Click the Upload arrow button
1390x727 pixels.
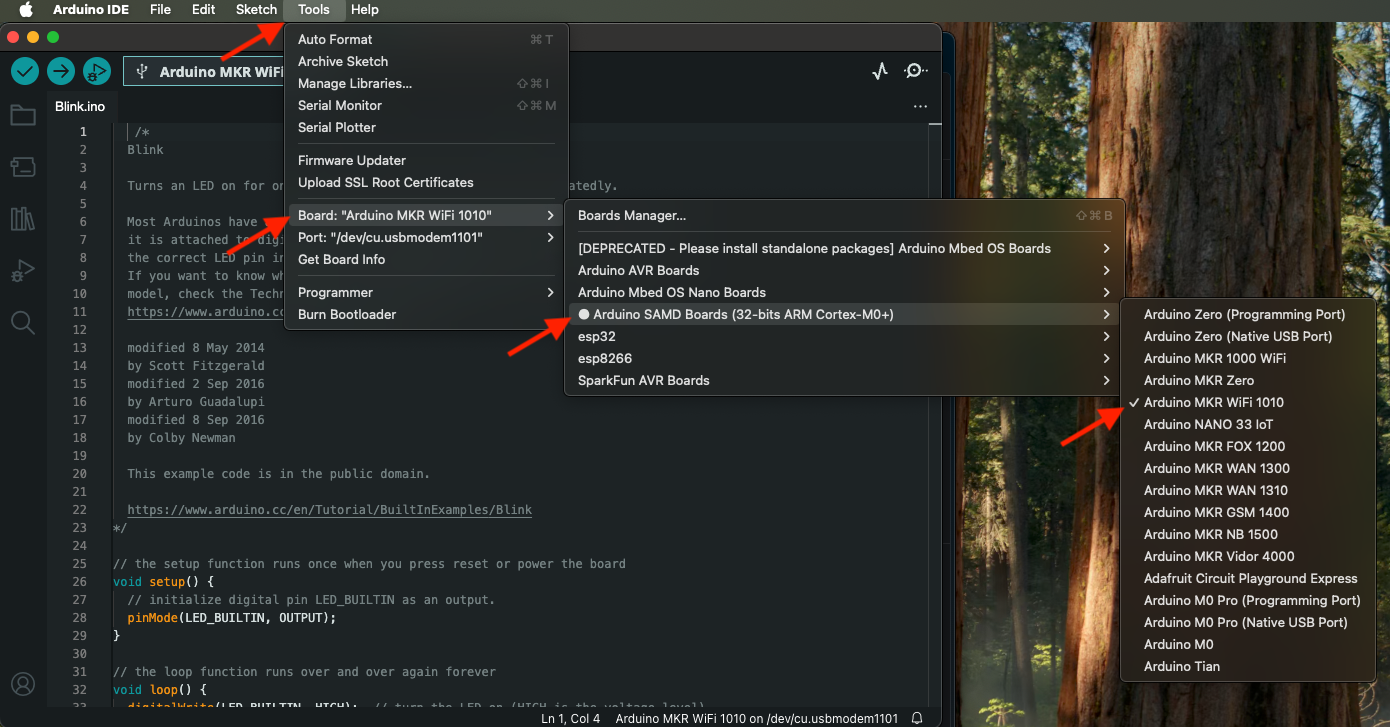(x=61, y=71)
